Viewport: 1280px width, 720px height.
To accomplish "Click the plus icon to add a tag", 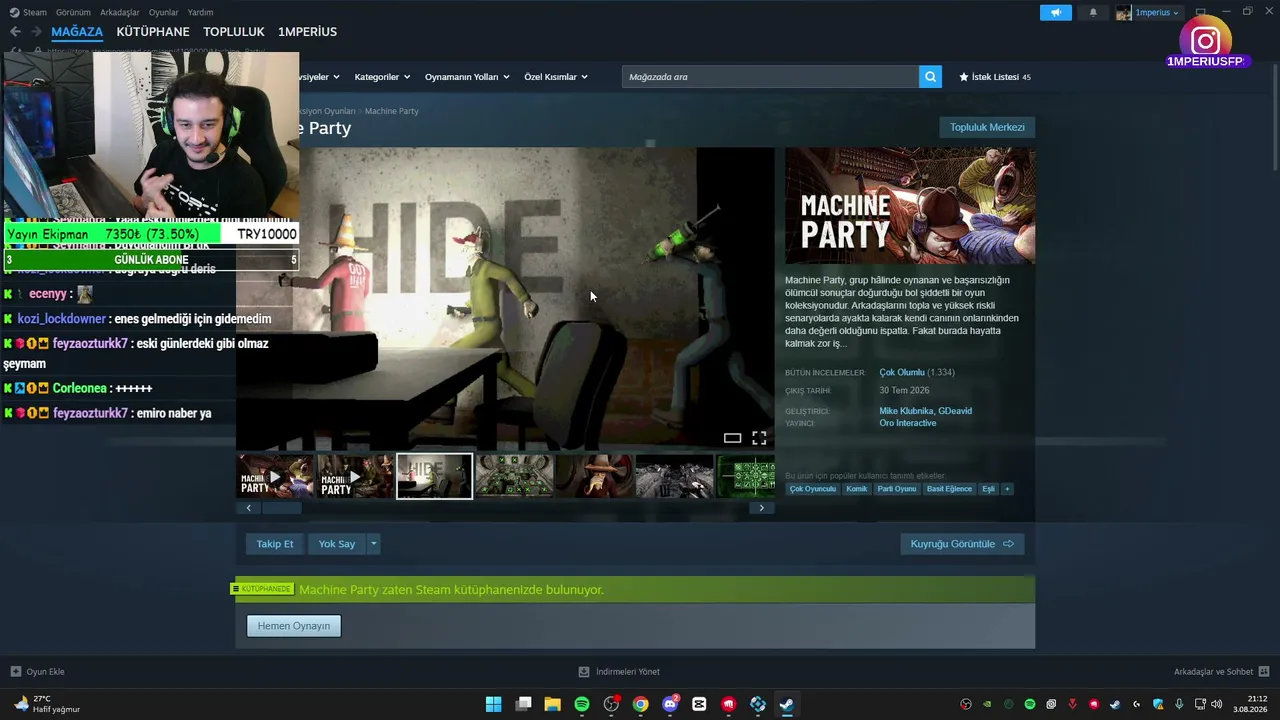I will pos(1007,489).
